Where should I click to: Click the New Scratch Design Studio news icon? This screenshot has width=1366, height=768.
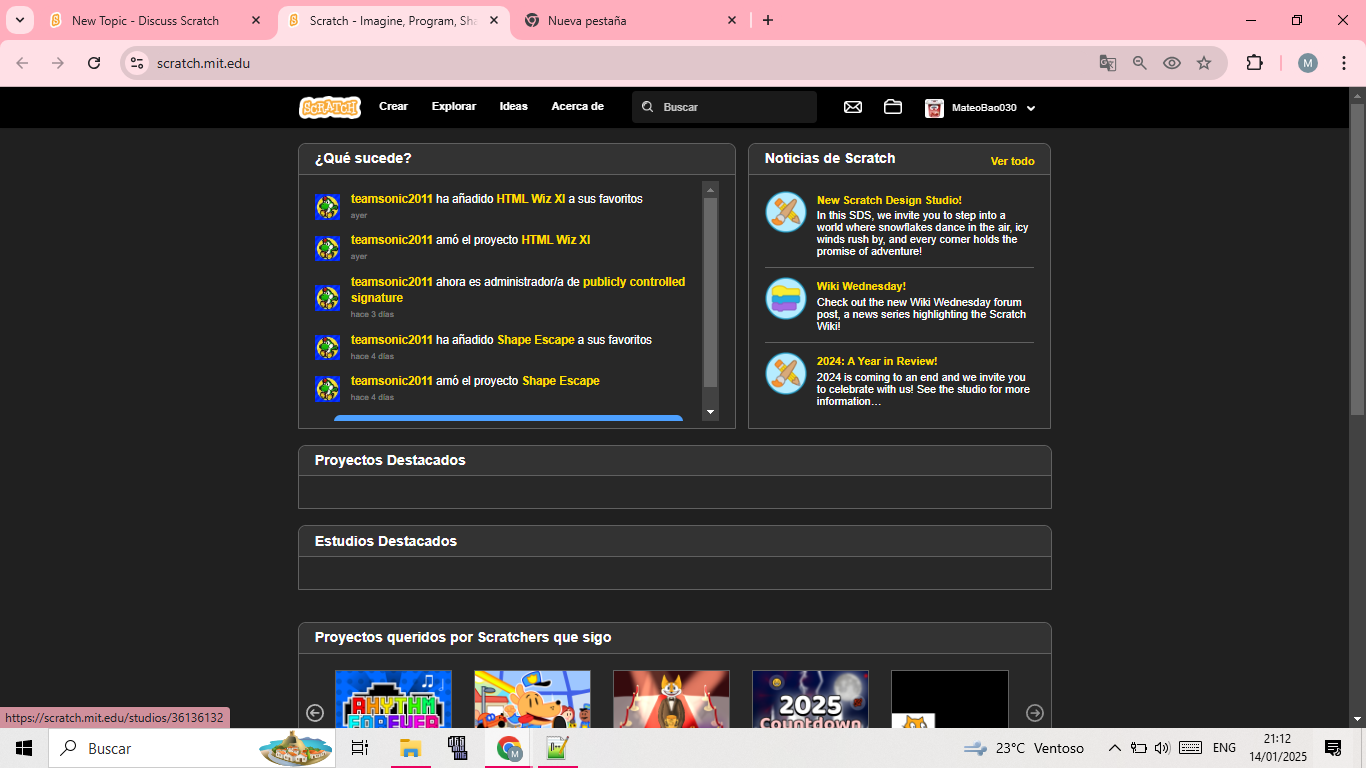[x=786, y=212]
